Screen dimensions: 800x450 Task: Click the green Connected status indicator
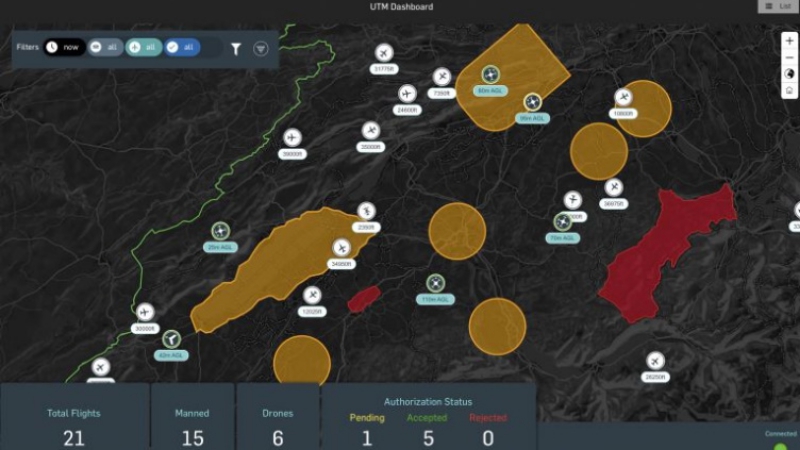click(780, 446)
